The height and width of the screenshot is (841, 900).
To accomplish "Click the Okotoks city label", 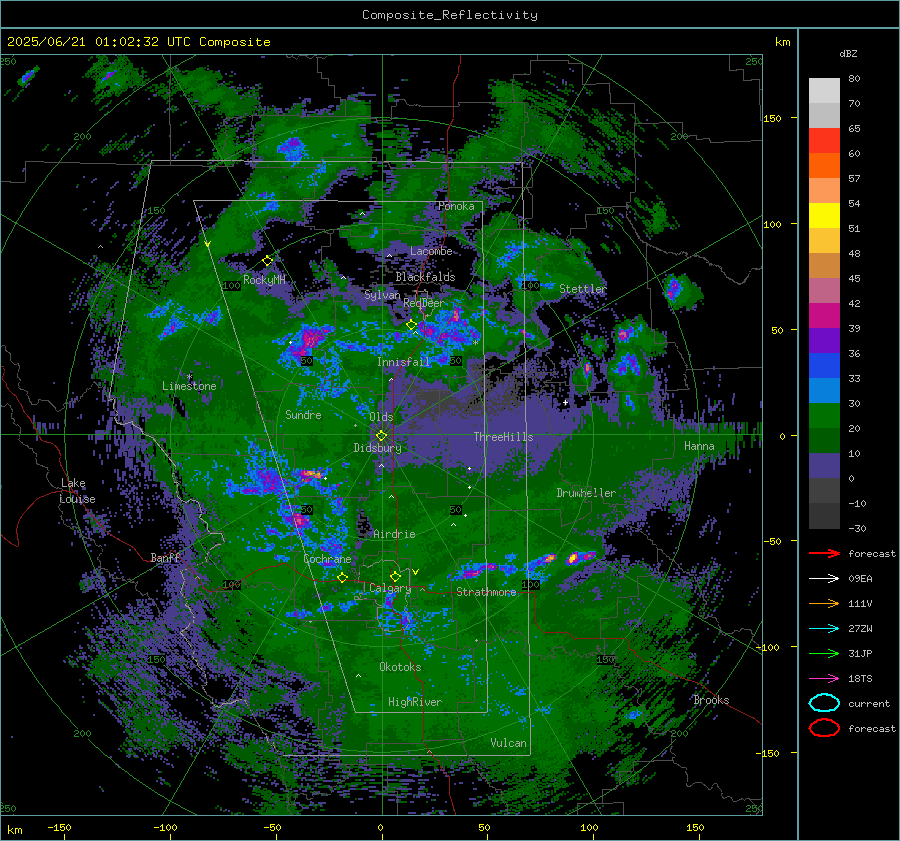I will [x=400, y=667].
